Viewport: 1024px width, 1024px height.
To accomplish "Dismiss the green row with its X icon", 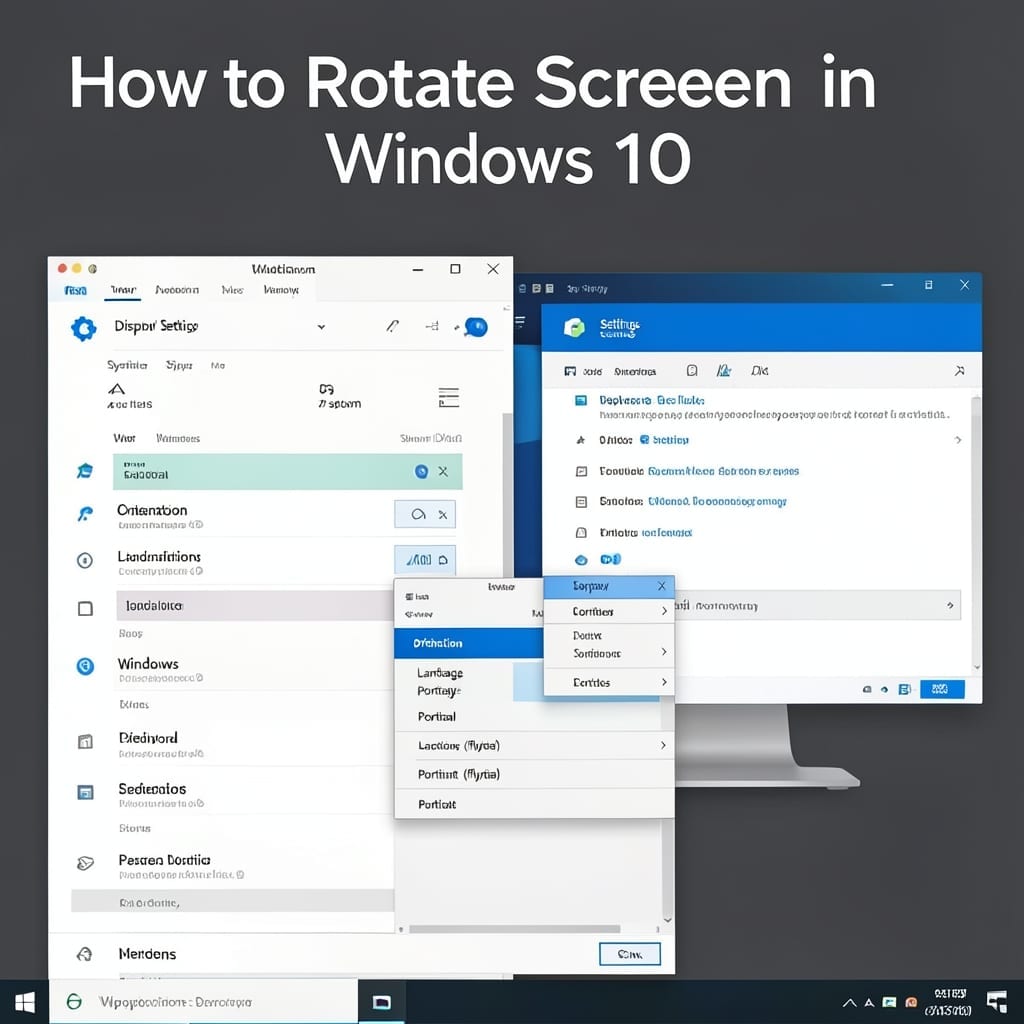I will (x=443, y=471).
